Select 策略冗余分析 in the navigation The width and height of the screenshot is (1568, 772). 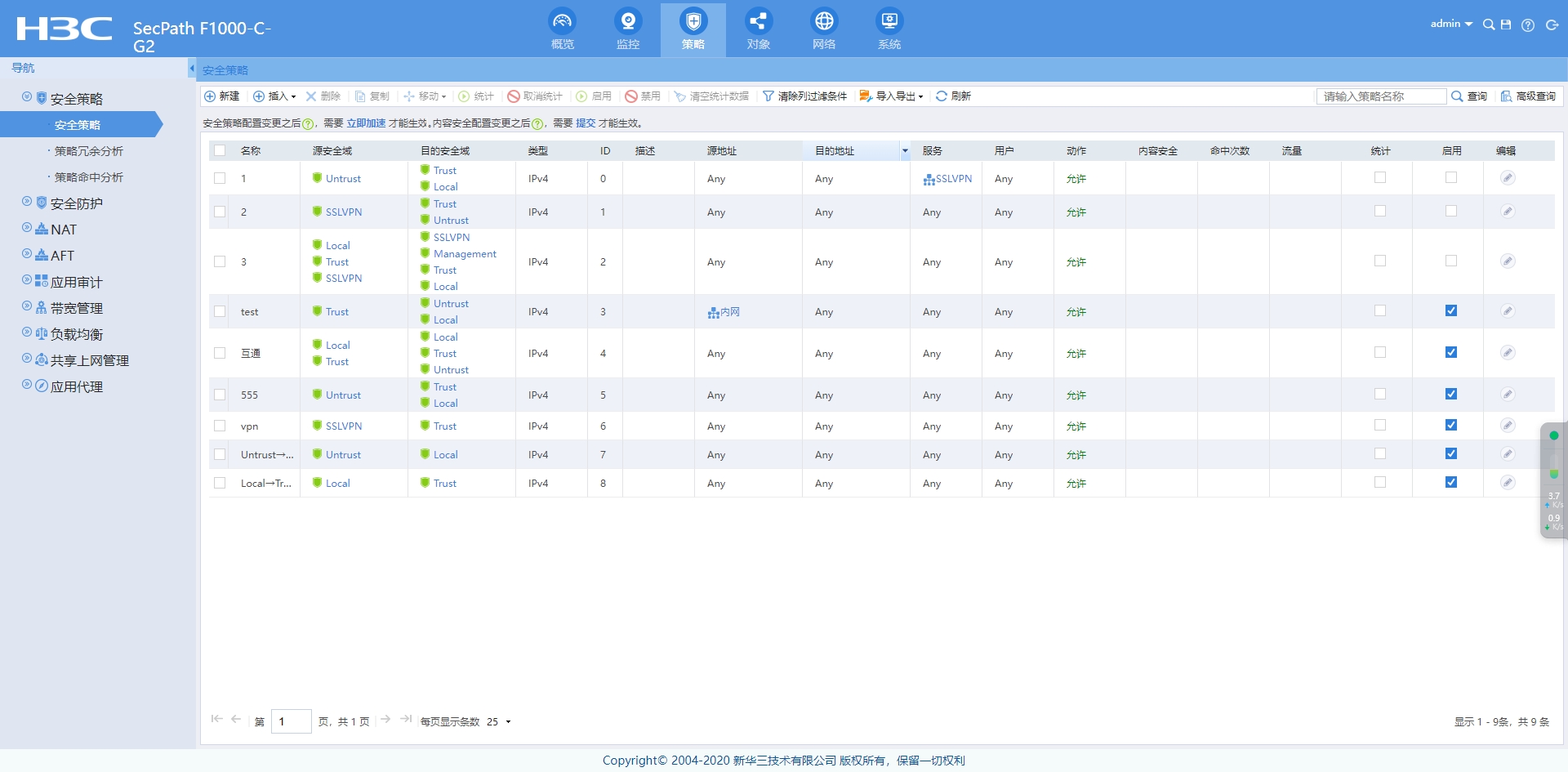[88, 151]
